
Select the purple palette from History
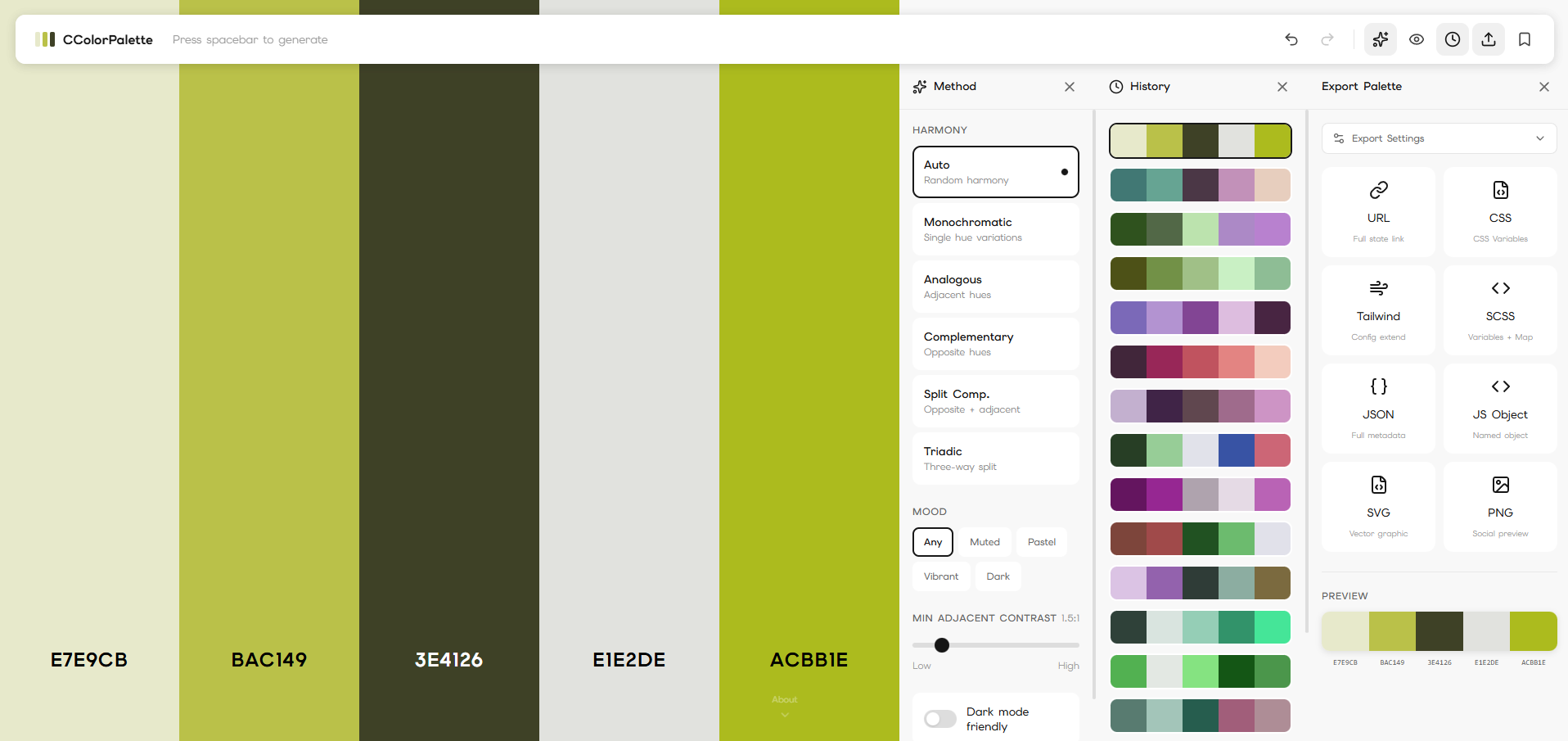tap(1200, 318)
